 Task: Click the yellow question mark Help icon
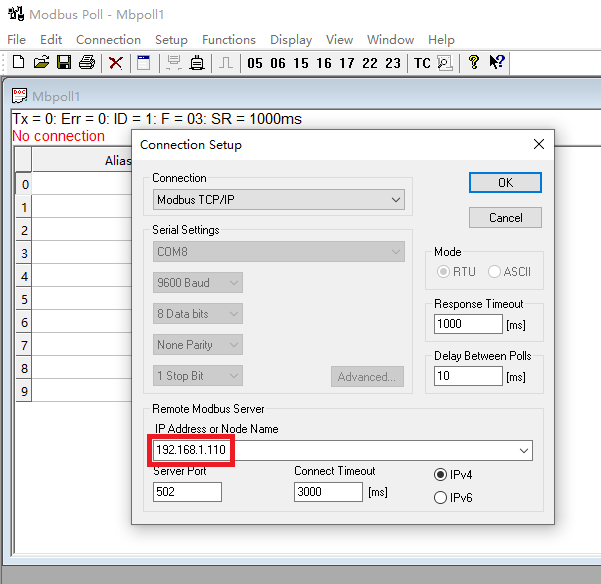pos(474,63)
